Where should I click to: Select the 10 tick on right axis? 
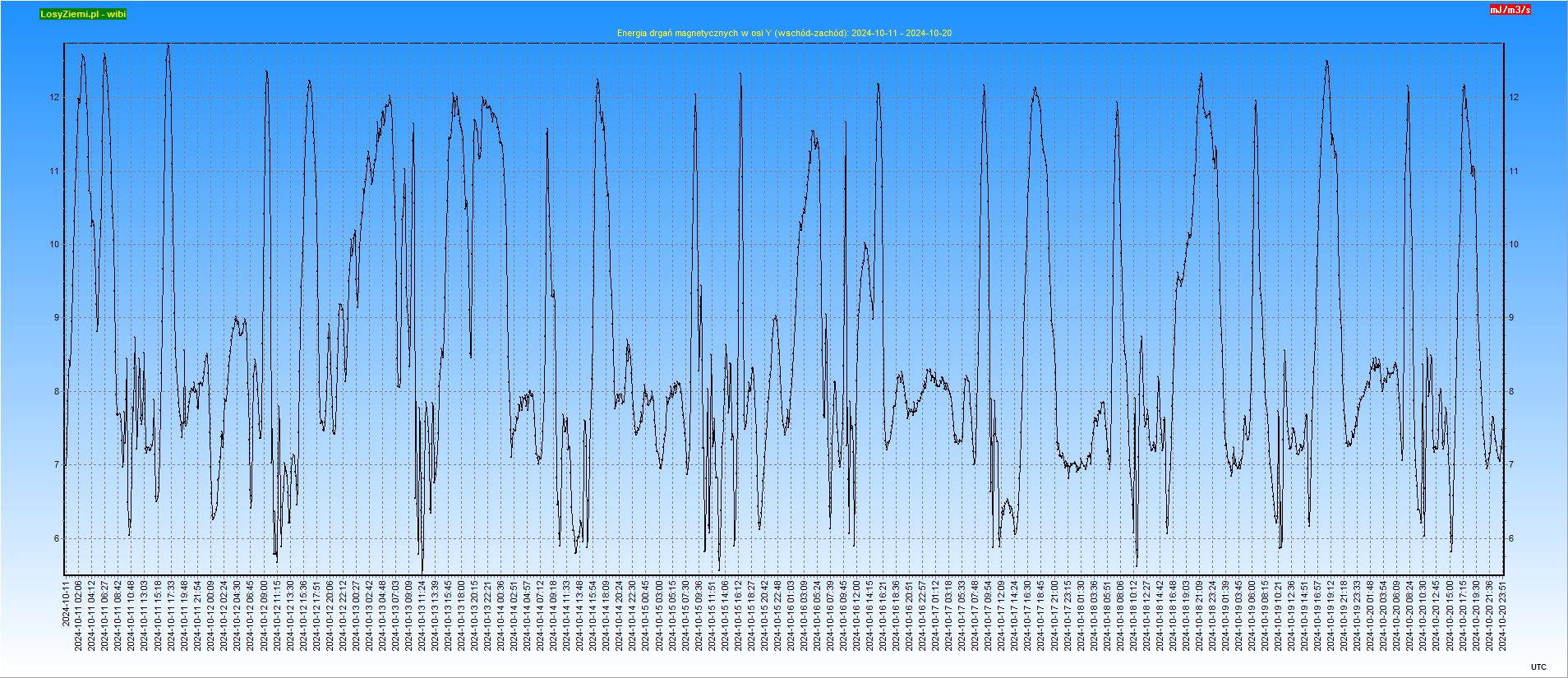tap(1514, 245)
